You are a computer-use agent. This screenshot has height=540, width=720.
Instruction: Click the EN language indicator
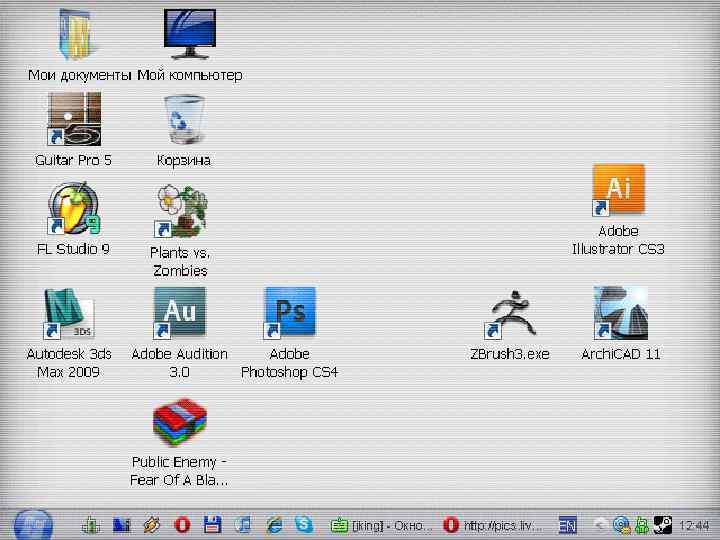point(568,525)
